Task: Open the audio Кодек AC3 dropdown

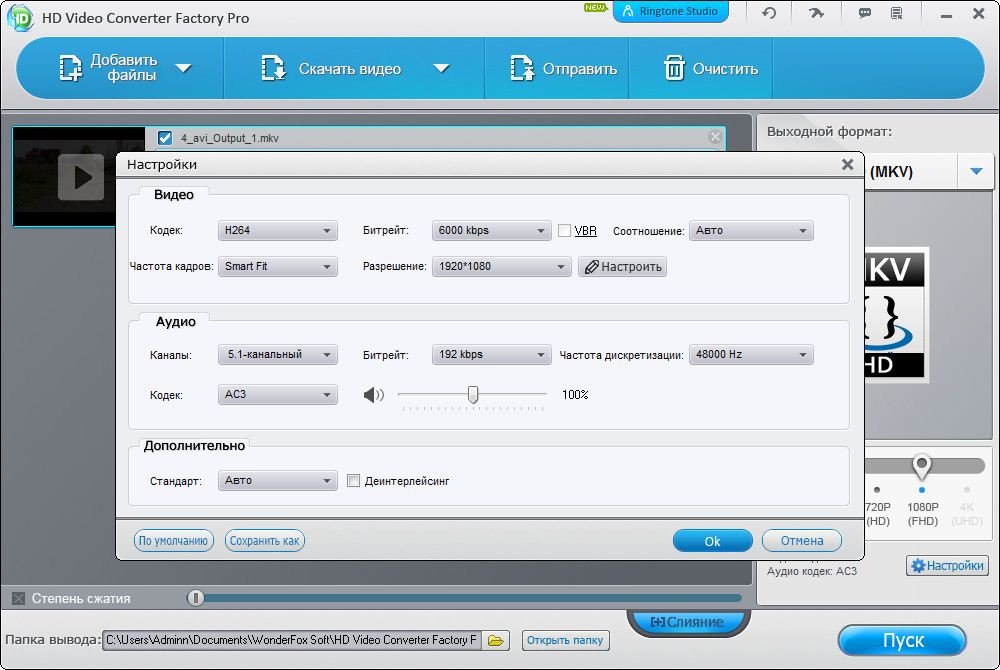Action: 277,395
